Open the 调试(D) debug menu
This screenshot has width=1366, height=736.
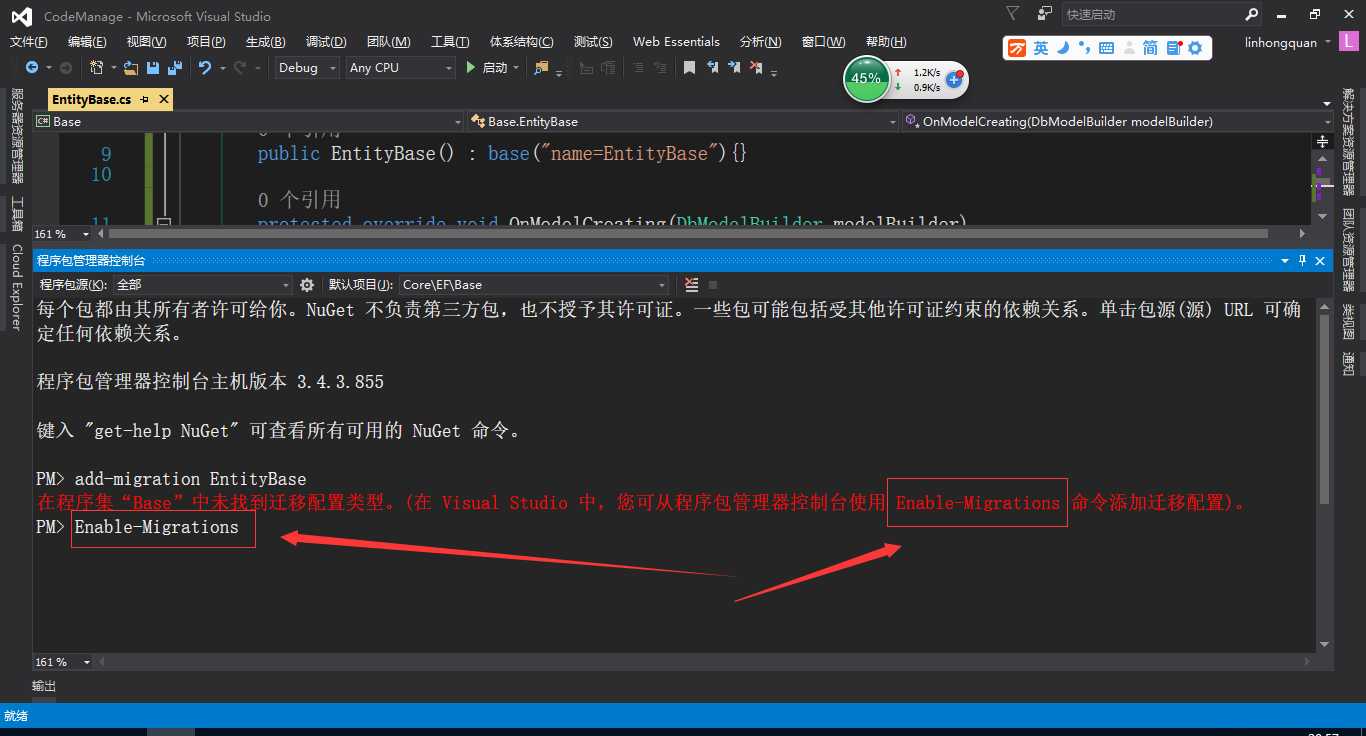tap(326, 42)
